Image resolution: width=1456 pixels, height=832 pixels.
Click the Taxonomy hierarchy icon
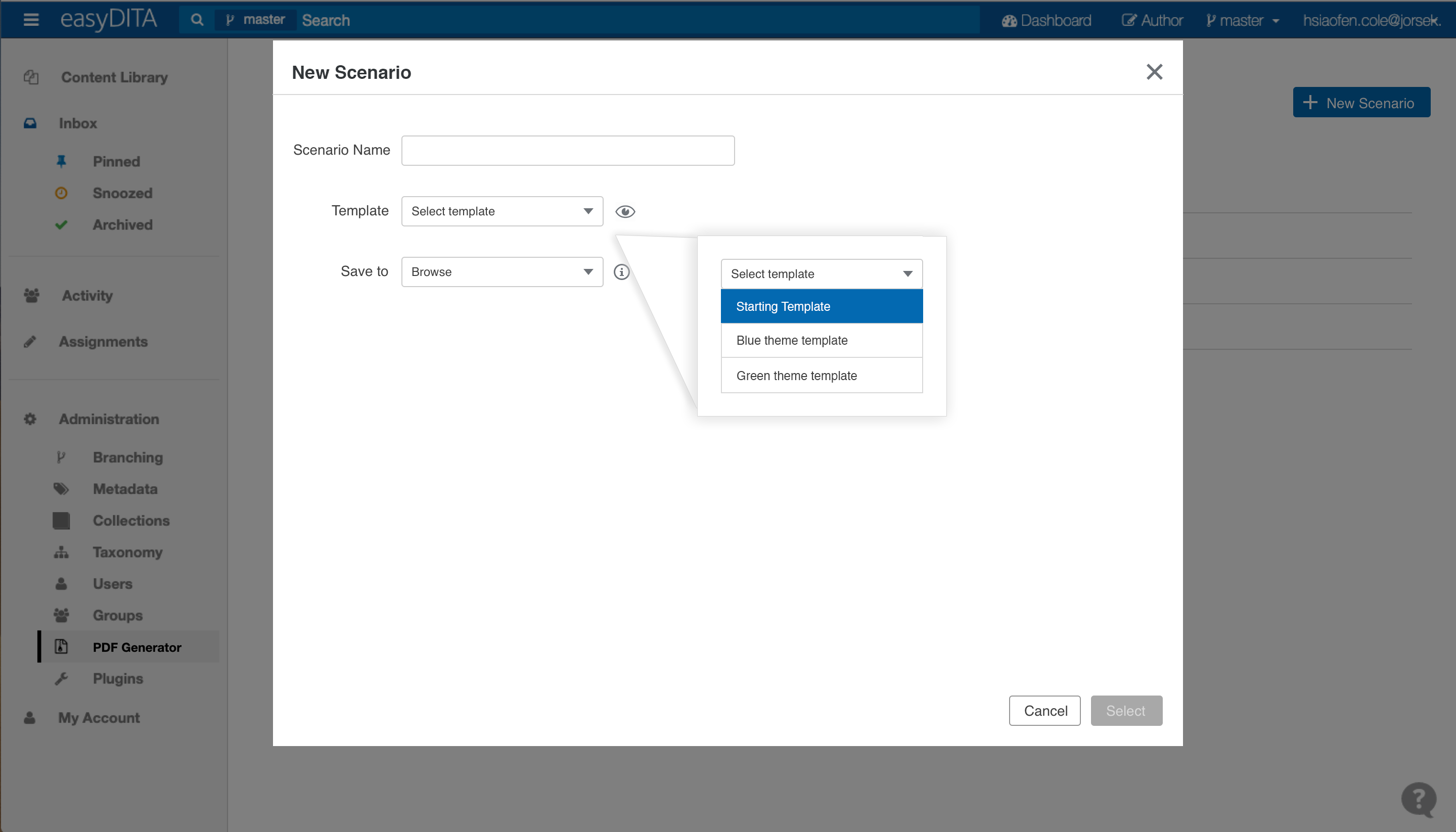click(61, 552)
